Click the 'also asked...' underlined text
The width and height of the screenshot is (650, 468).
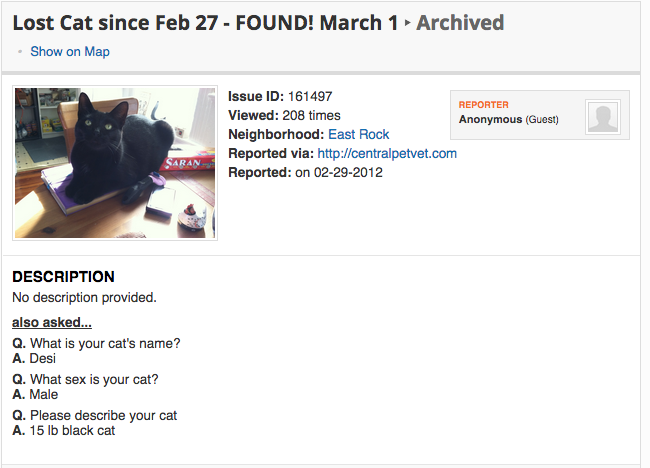pyautogui.click(x=52, y=322)
